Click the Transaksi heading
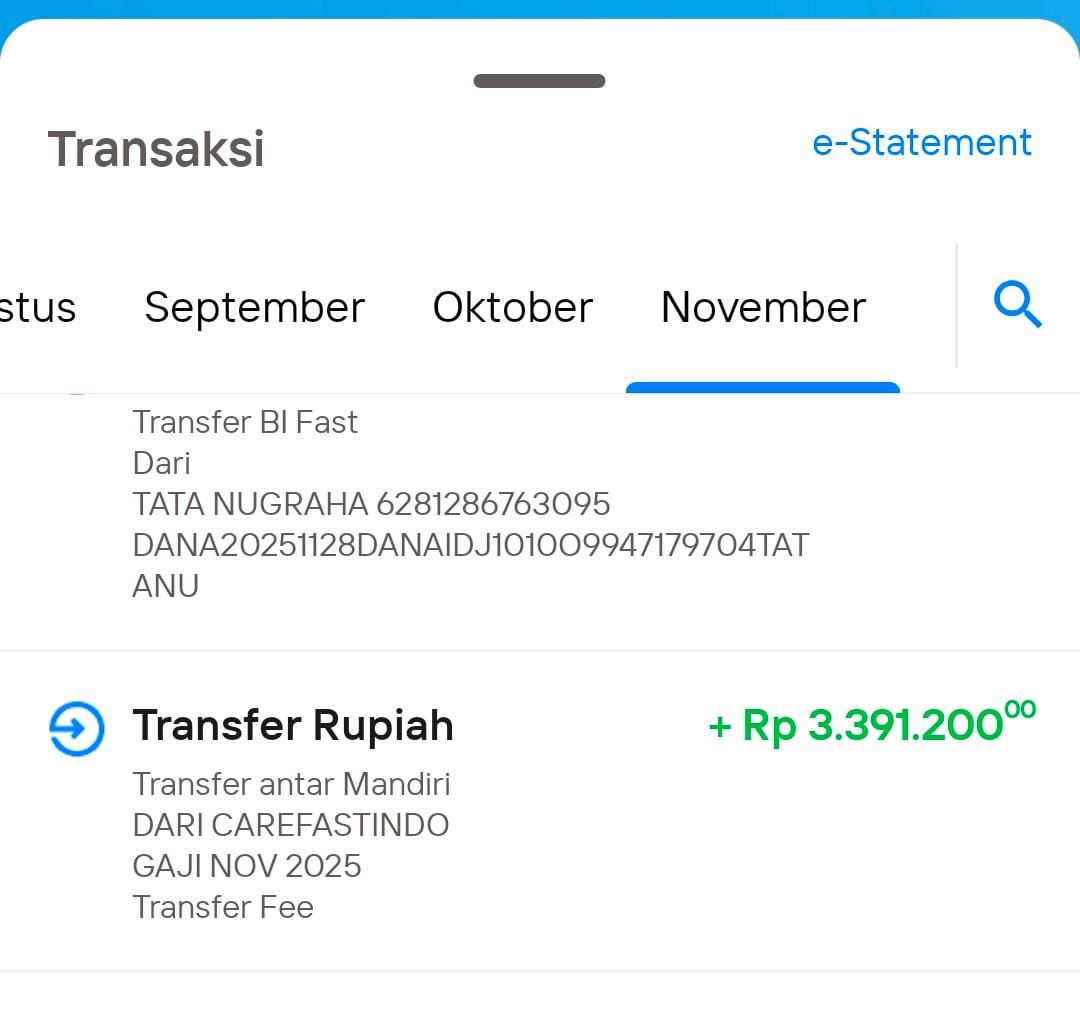This screenshot has height=1024, width=1080. pos(156,149)
